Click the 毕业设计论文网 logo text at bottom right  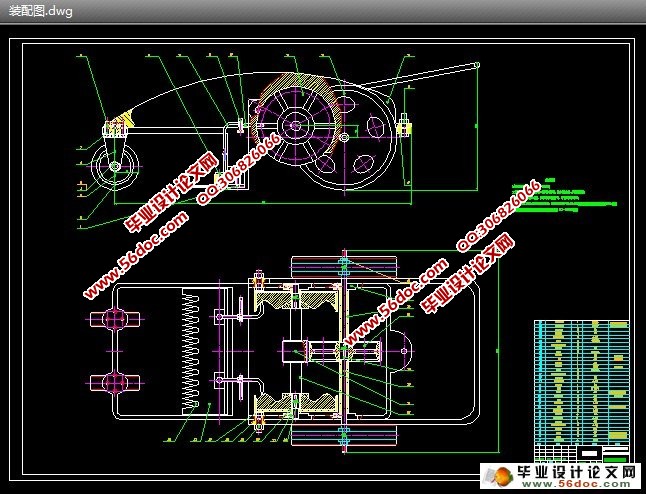click(x=575, y=468)
